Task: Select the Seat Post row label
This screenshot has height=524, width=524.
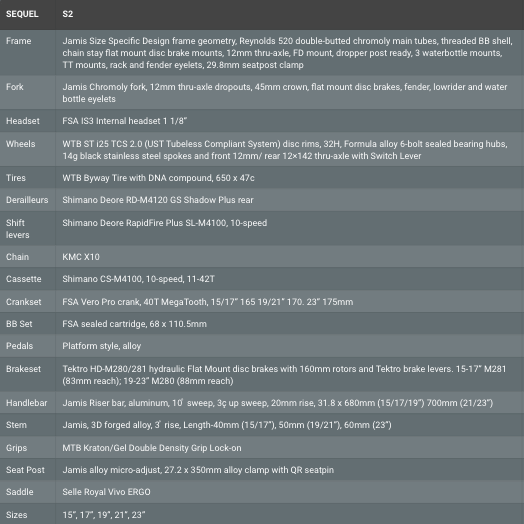Action: (25, 470)
